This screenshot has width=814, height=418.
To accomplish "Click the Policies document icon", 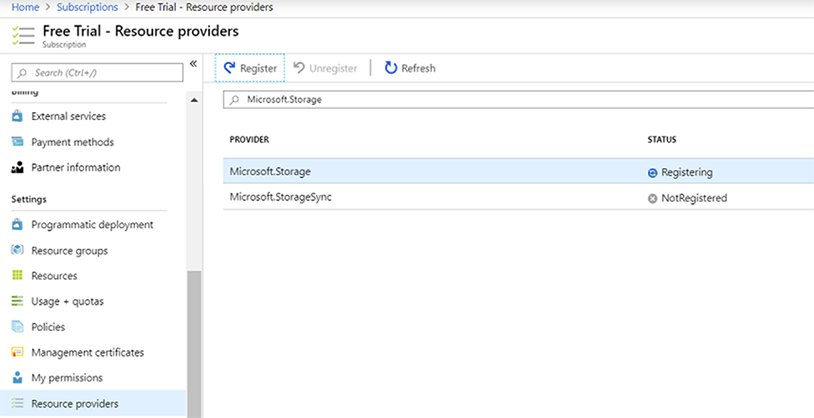I will 17,327.
